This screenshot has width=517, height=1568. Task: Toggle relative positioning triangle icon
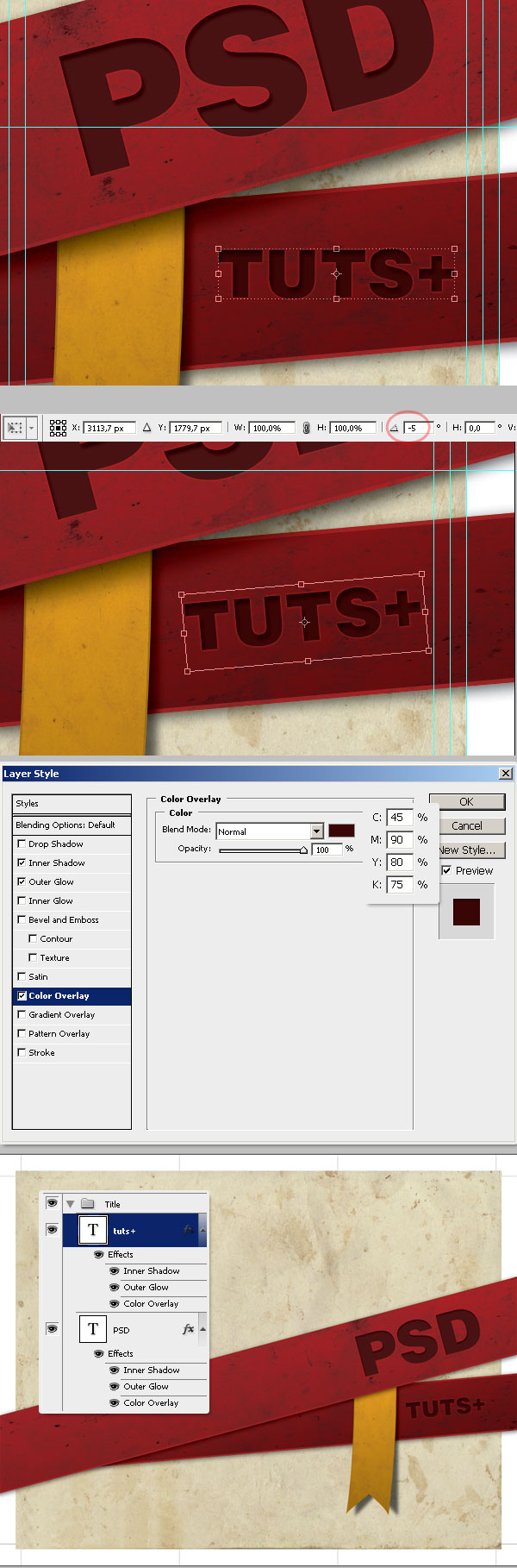[146, 428]
